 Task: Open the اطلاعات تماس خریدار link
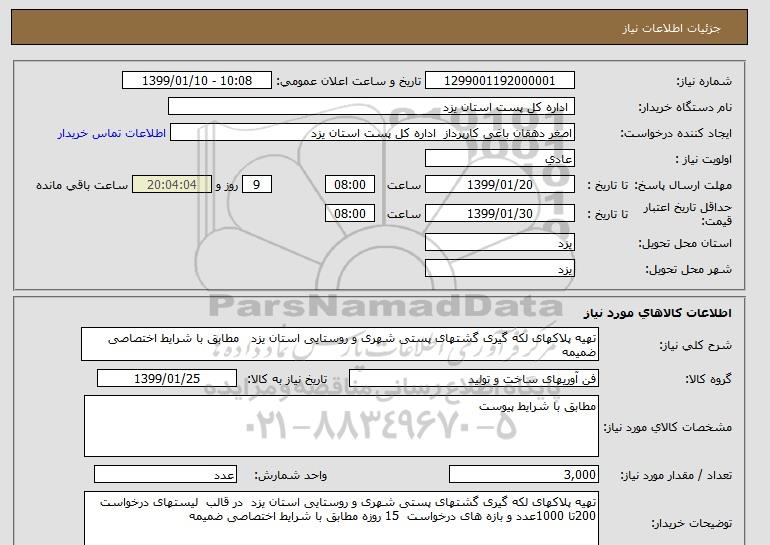(x=111, y=134)
